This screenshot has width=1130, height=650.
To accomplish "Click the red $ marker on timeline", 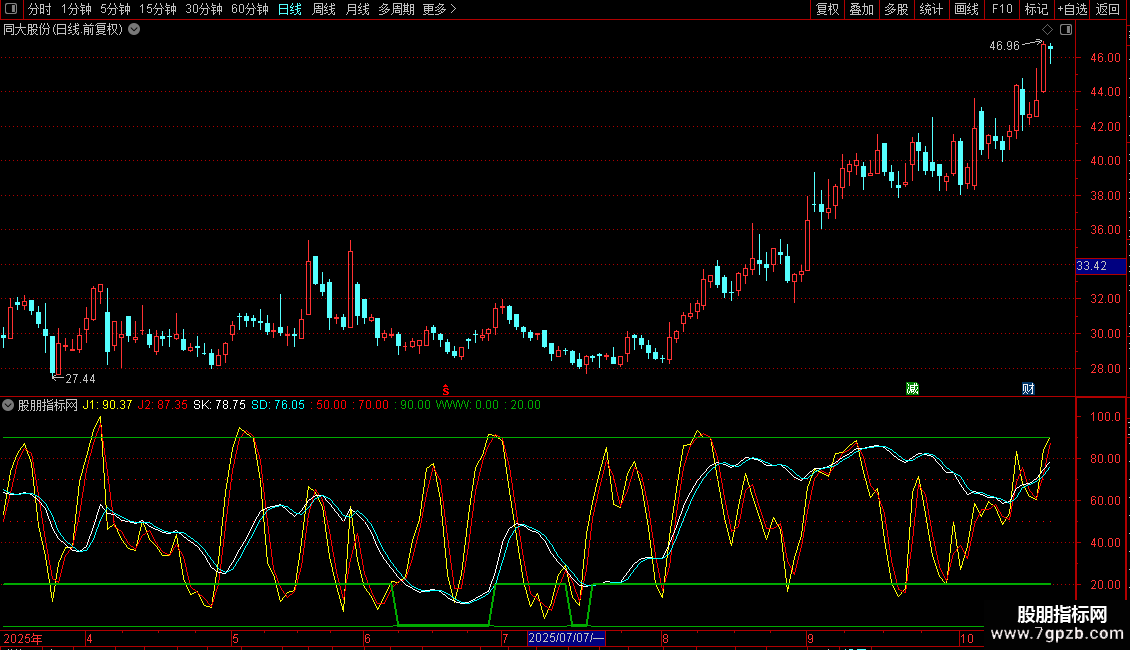I will pos(446,388).
